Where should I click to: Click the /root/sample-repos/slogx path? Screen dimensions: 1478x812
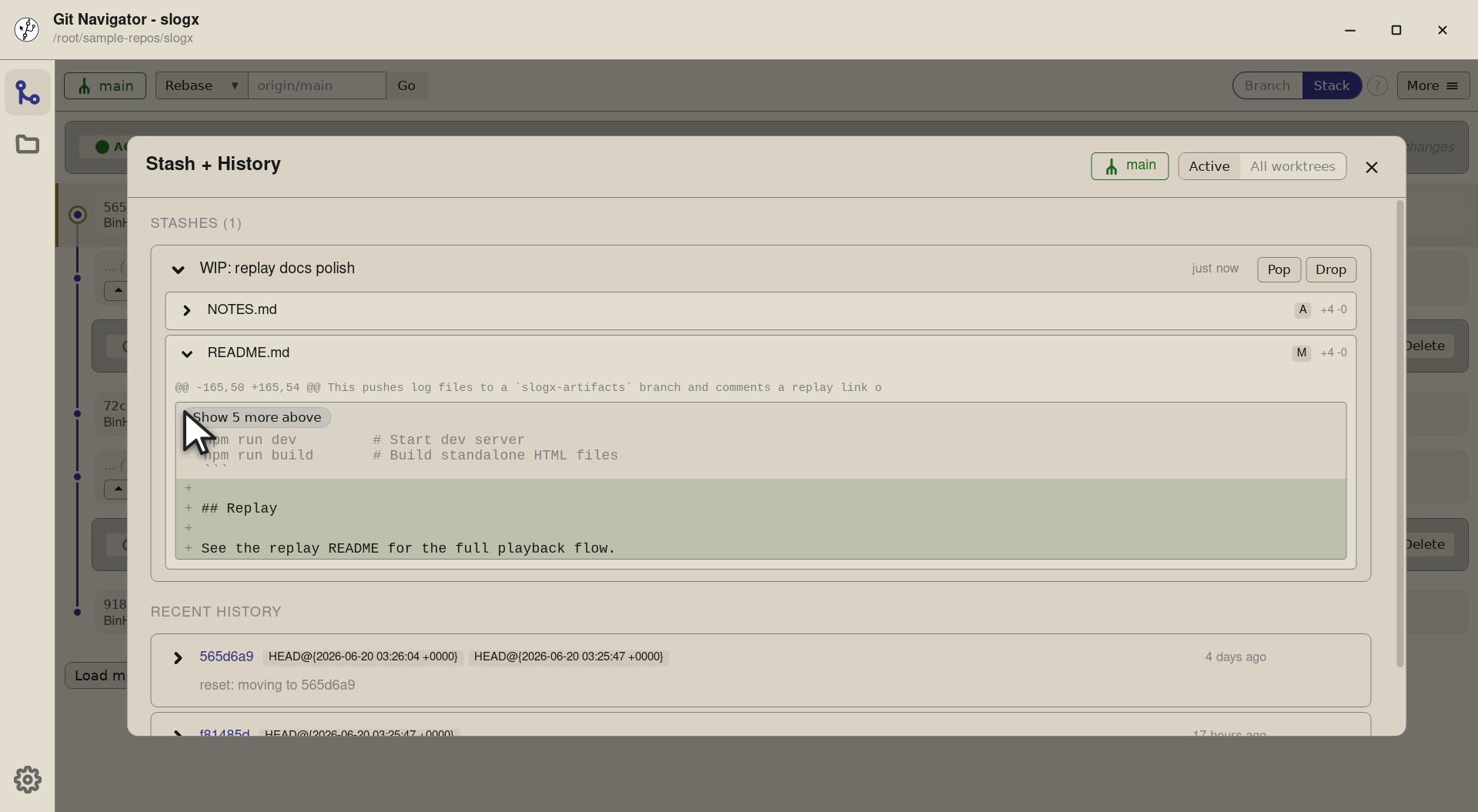pyautogui.click(x=123, y=38)
